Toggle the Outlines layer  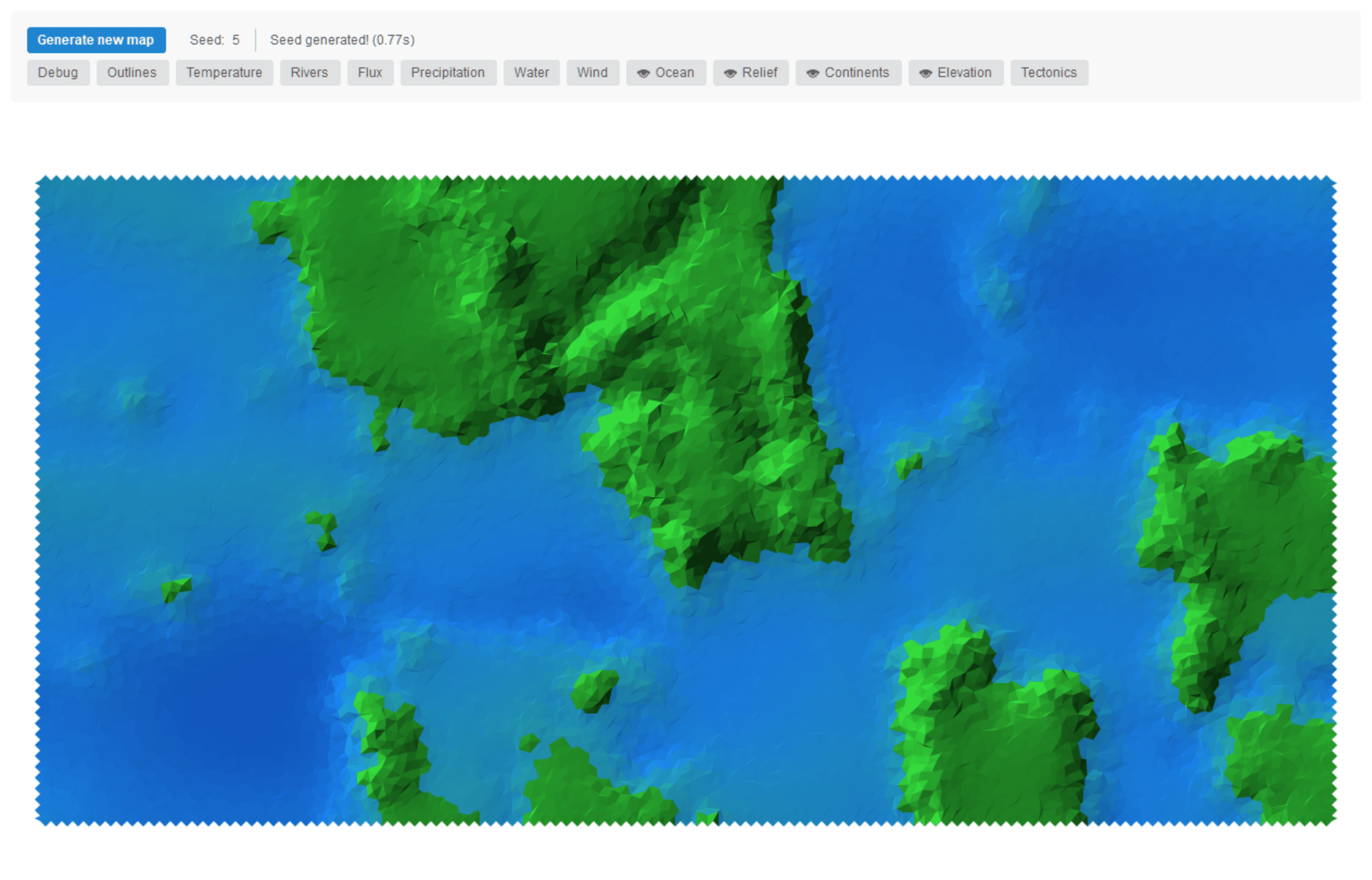coord(132,72)
